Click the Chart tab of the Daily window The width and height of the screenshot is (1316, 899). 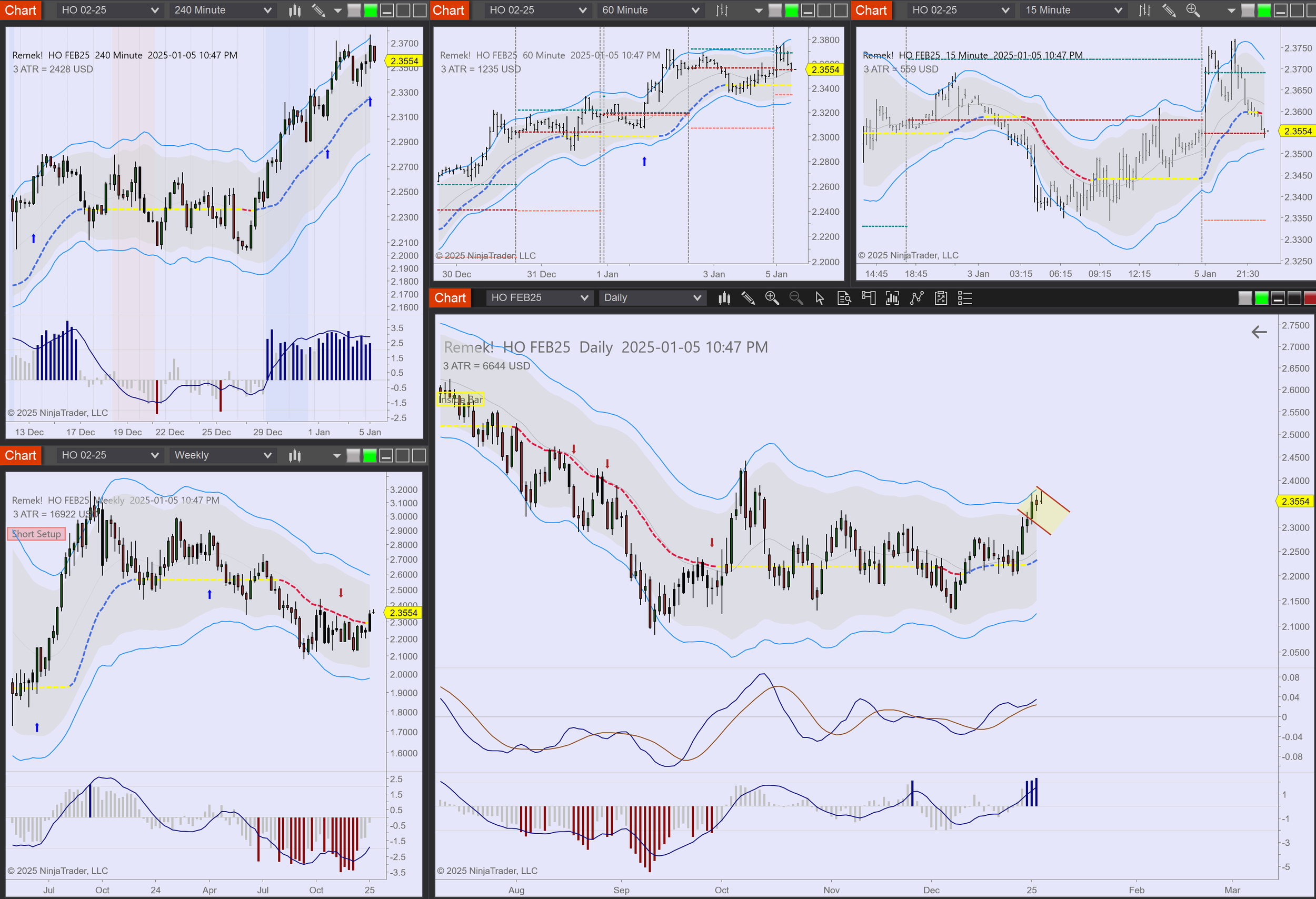tap(450, 298)
